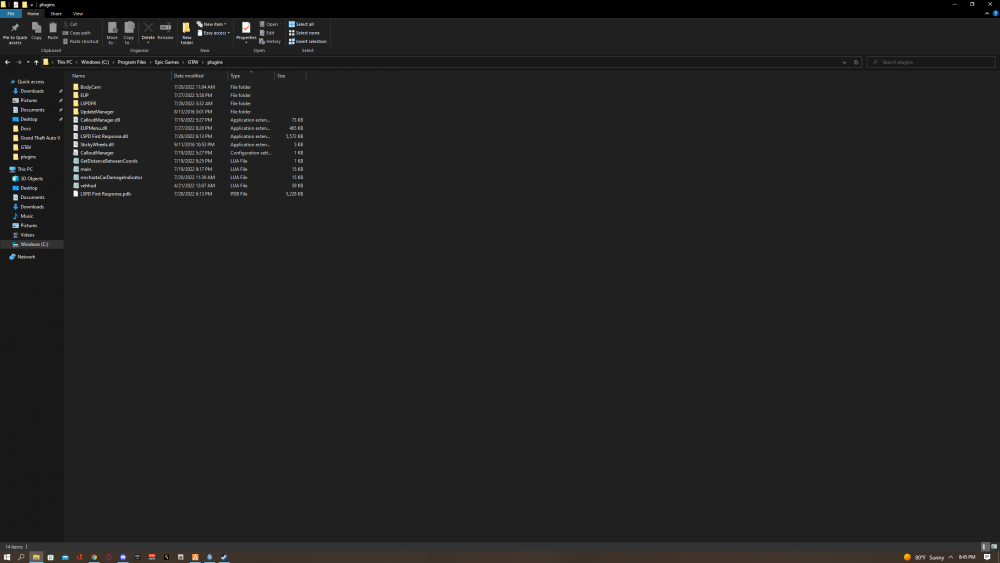
Task: Click This PC in address breadcrumb
Action: [x=64, y=62]
